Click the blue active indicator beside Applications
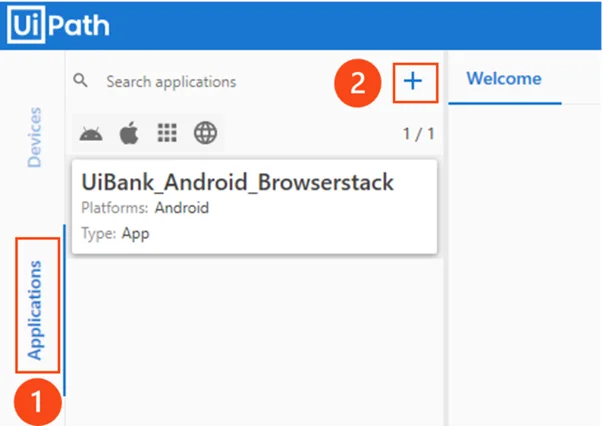Viewport: 603px width, 426px height. 64,308
